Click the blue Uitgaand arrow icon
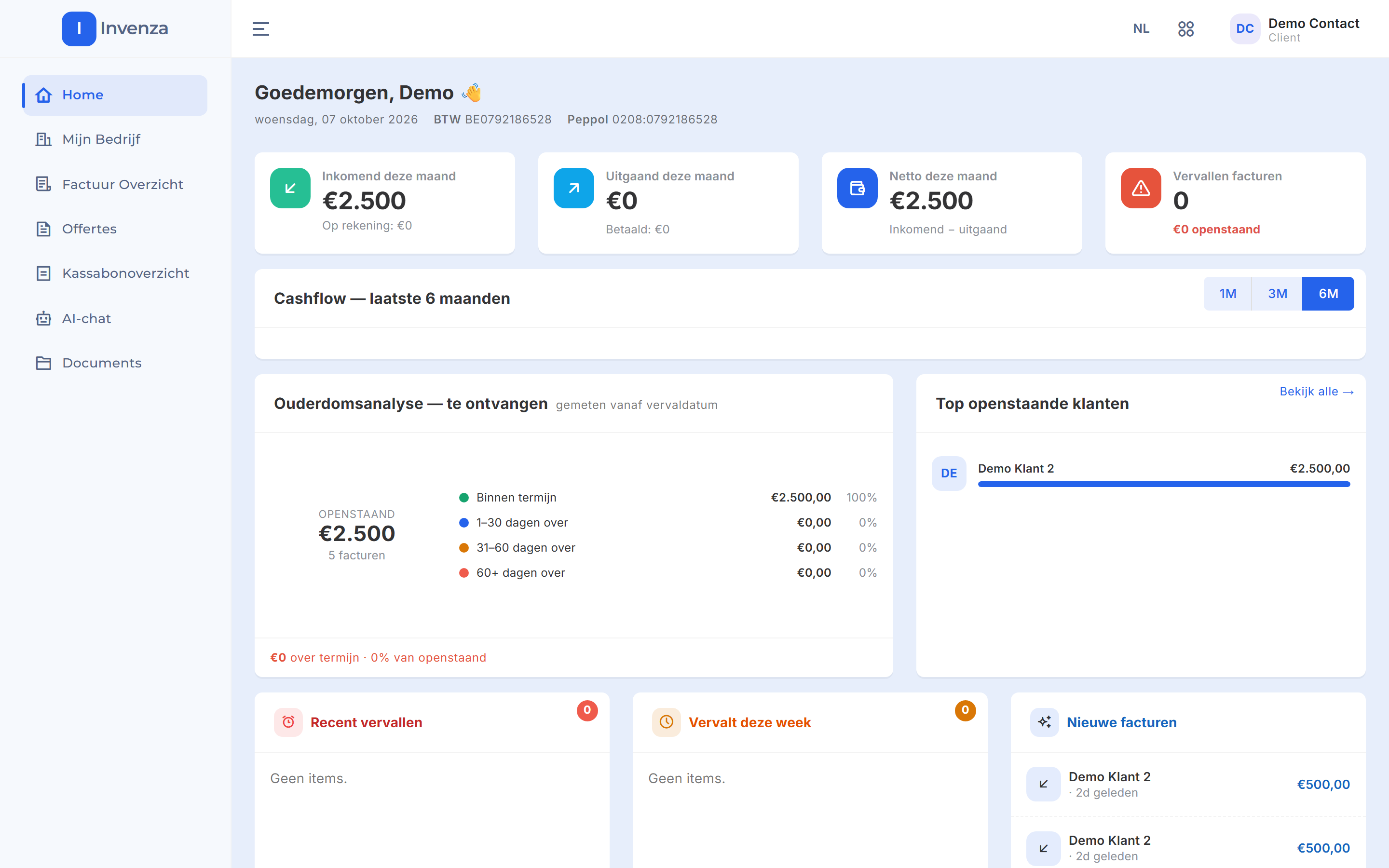This screenshot has height=868, width=1389. [x=573, y=188]
